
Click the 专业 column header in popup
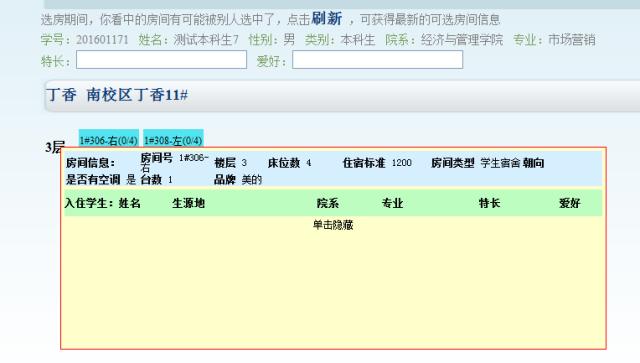pos(392,203)
